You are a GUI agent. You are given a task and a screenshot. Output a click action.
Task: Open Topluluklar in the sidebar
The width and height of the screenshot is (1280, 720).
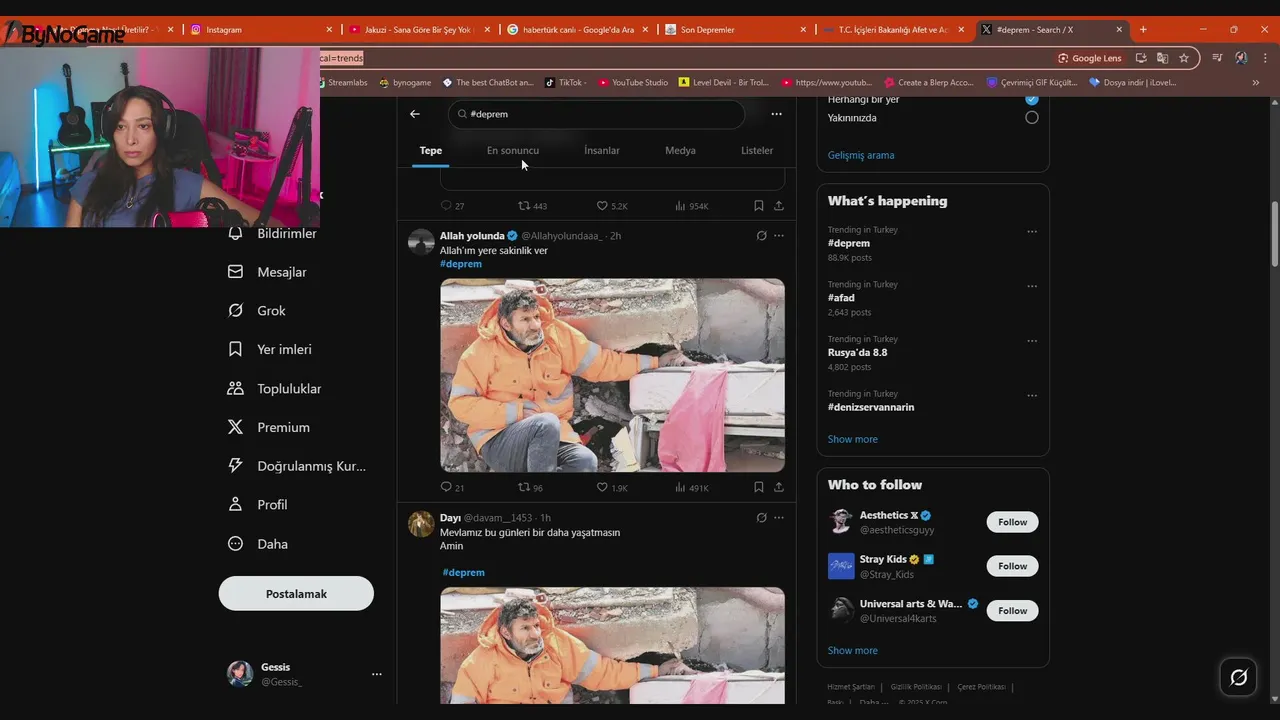274,388
